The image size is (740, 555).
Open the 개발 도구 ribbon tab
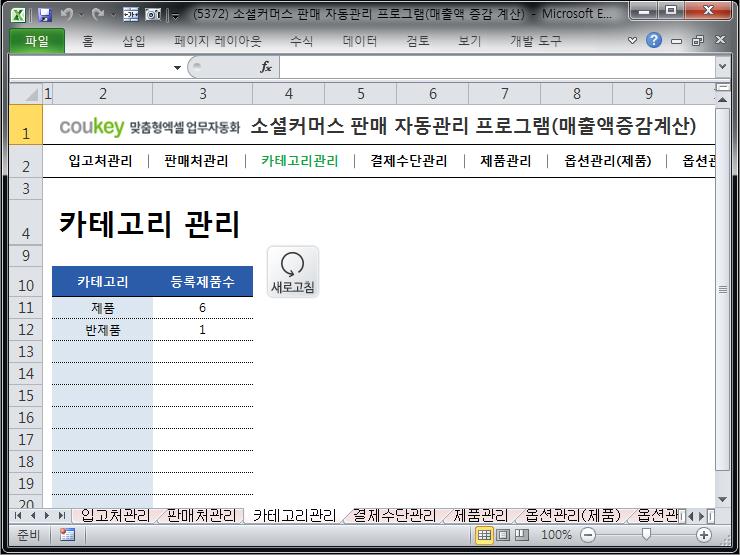tap(535, 41)
